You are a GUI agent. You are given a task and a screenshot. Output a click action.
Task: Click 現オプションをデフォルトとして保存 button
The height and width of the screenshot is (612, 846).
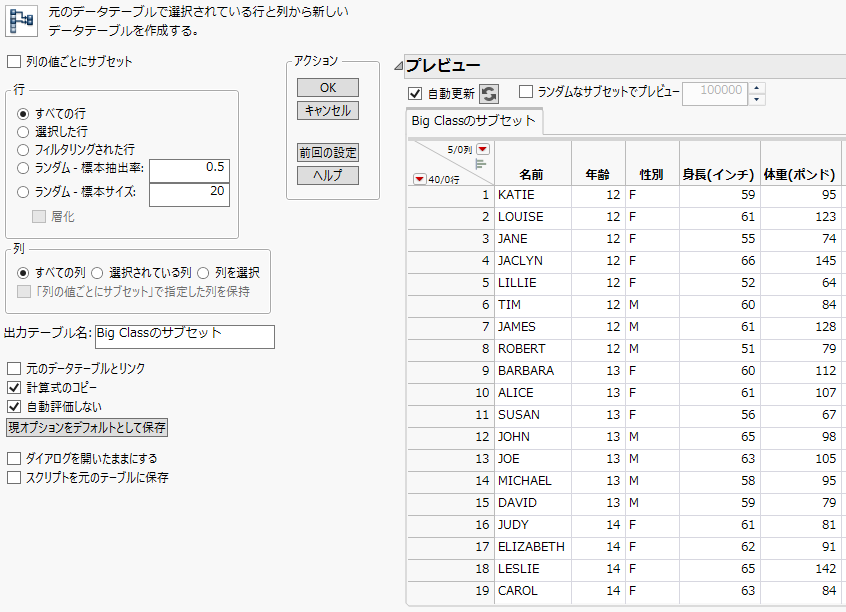click(87, 428)
